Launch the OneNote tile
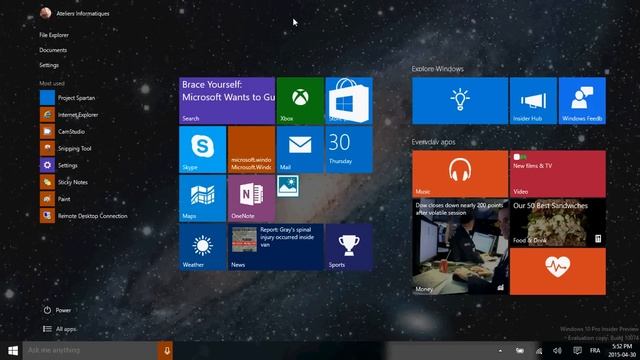The height and width of the screenshot is (360, 640). coord(251,198)
